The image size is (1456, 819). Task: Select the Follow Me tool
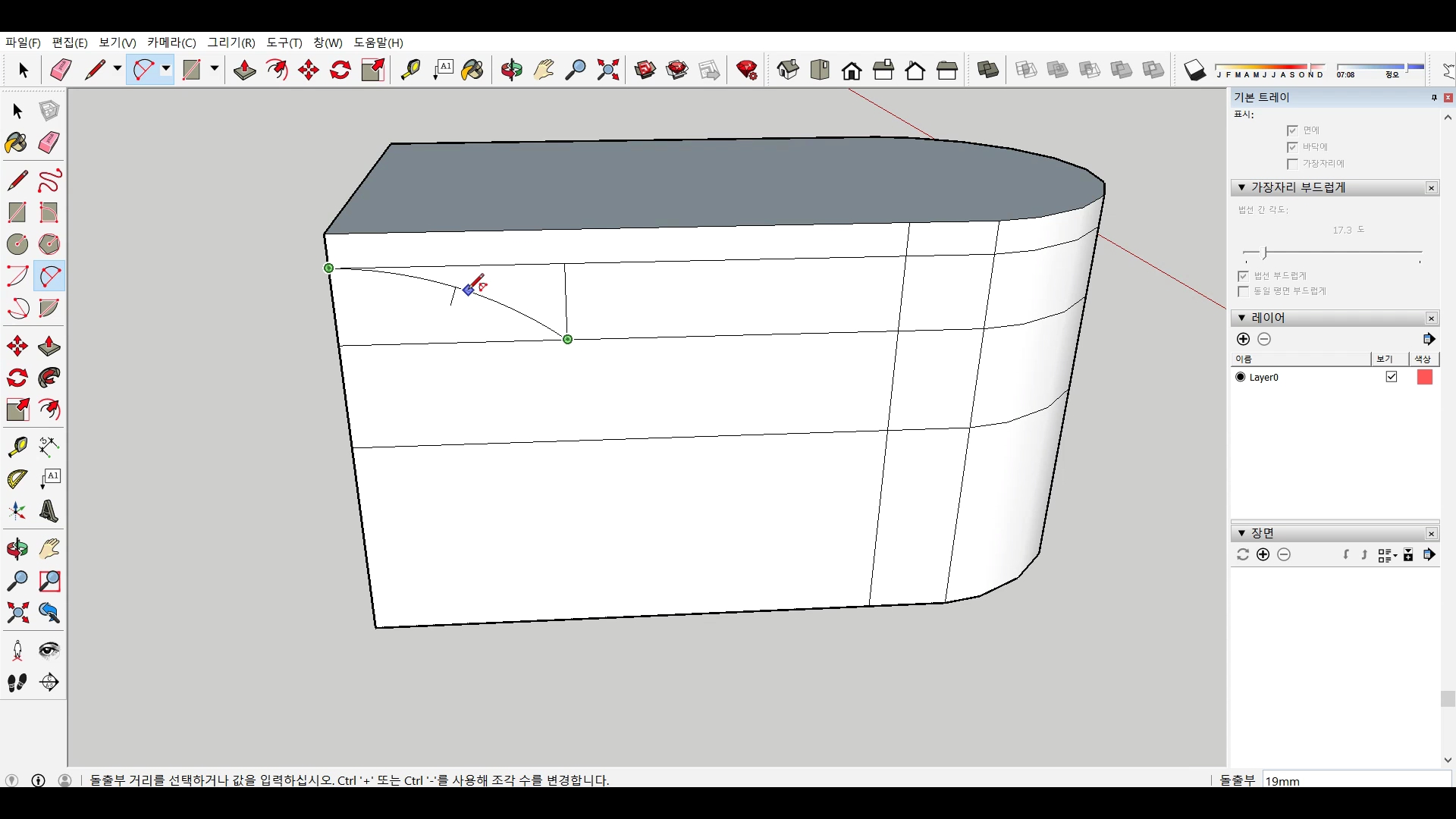[x=49, y=378]
